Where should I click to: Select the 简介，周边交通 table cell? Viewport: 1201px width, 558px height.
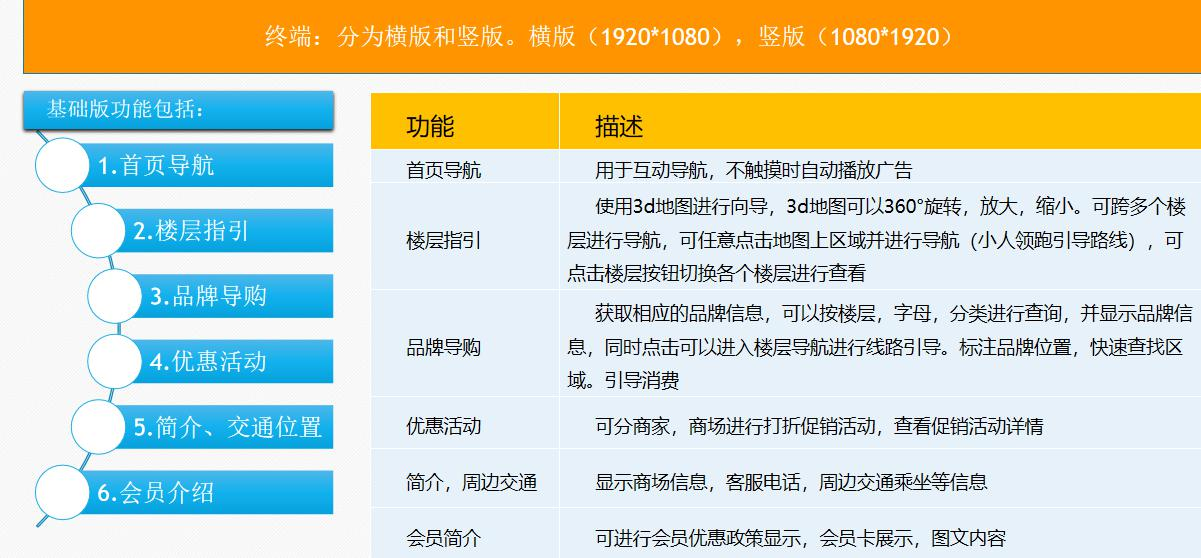471,482
